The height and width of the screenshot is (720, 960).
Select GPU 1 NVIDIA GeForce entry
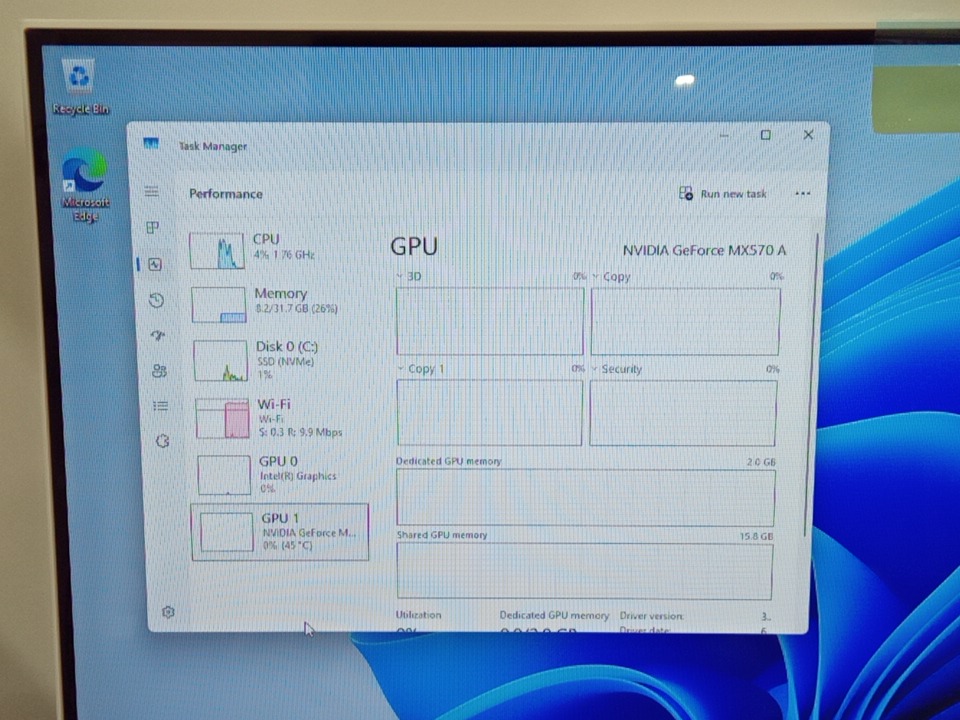pyautogui.click(x=280, y=532)
